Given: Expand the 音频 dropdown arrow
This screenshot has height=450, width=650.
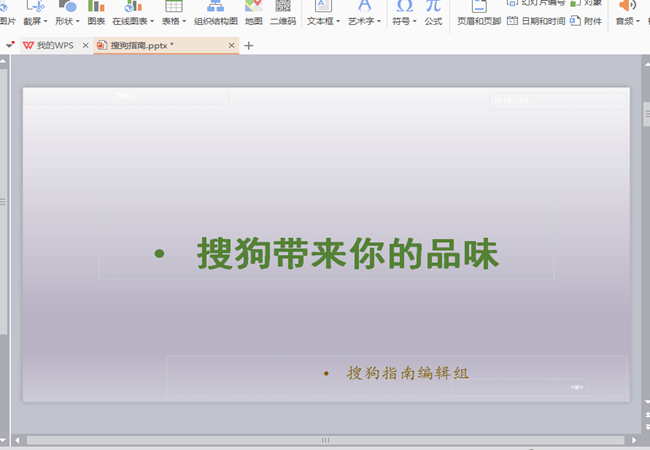Looking at the screenshot, I should click(x=638, y=22).
